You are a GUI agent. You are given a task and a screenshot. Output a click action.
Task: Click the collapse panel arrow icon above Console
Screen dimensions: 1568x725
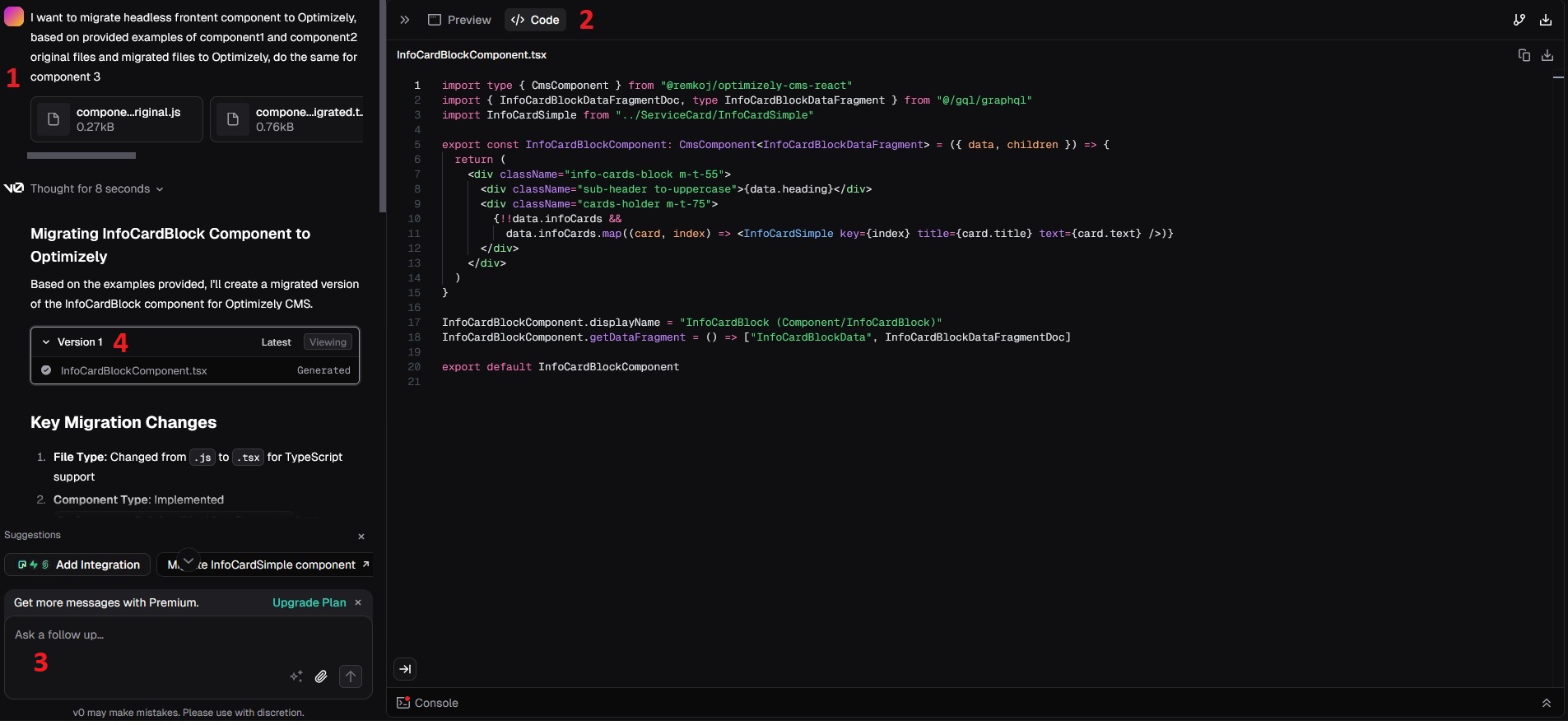click(x=405, y=669)
